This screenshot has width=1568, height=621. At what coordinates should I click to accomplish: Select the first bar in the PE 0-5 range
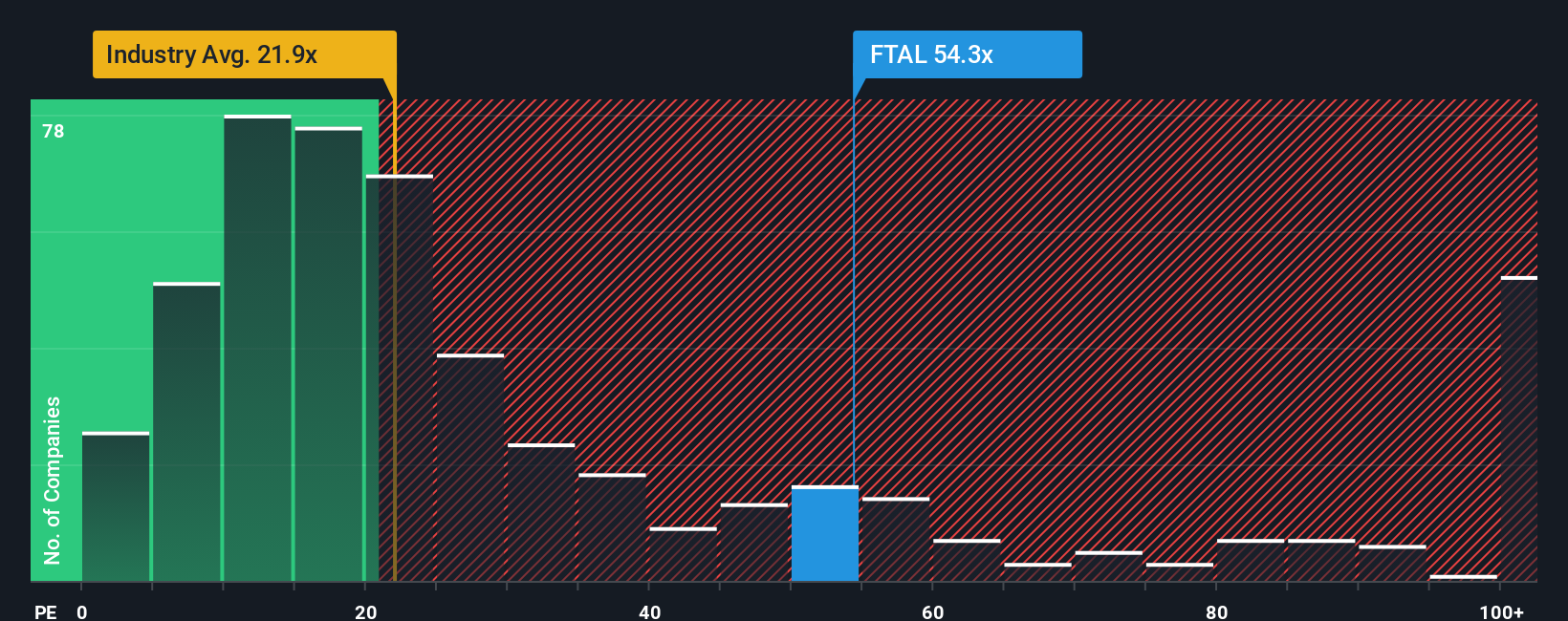coord(116,506)
